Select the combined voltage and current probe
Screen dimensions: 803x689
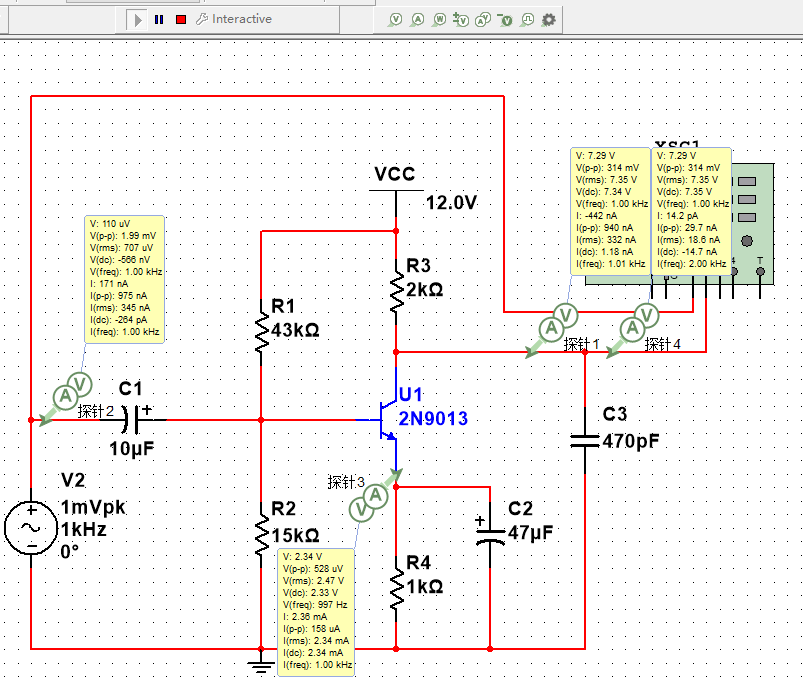click(x=483, y=20)
